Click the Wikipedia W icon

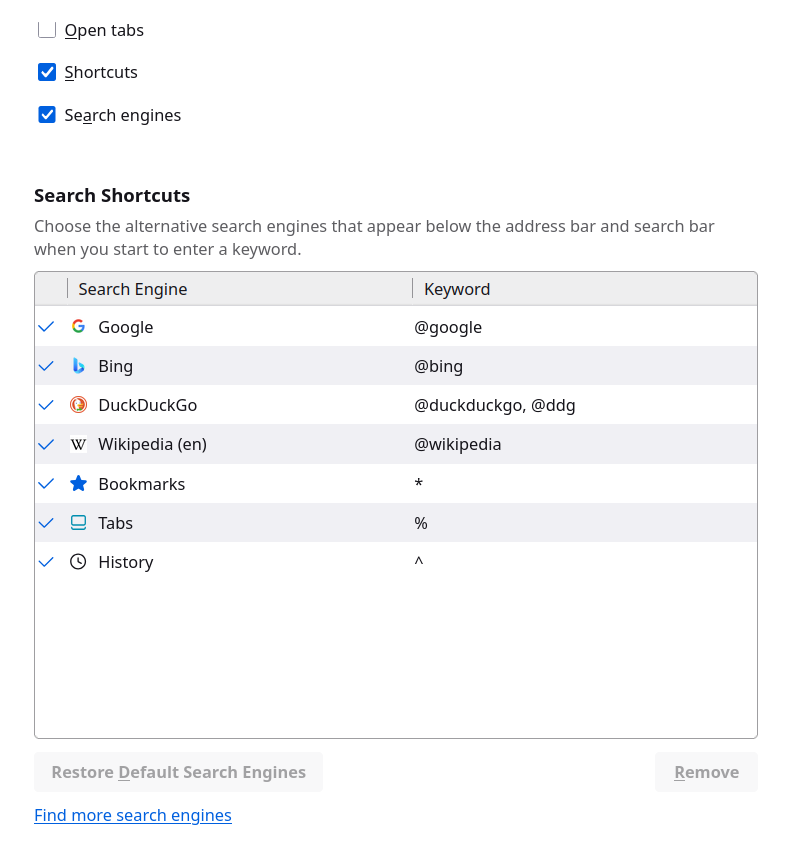click(x=79, y=444)
